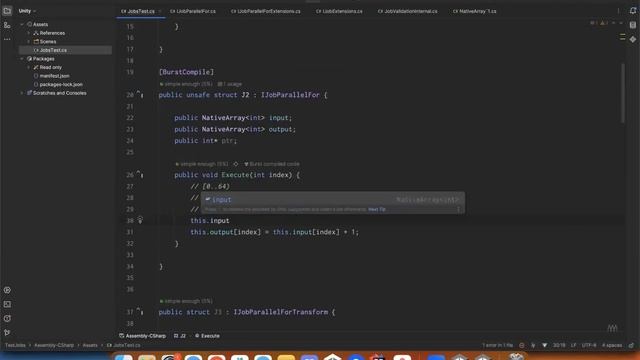640x360 pixels.
Task: Click the gutter marker on line 37
Action: coord(140,311)
